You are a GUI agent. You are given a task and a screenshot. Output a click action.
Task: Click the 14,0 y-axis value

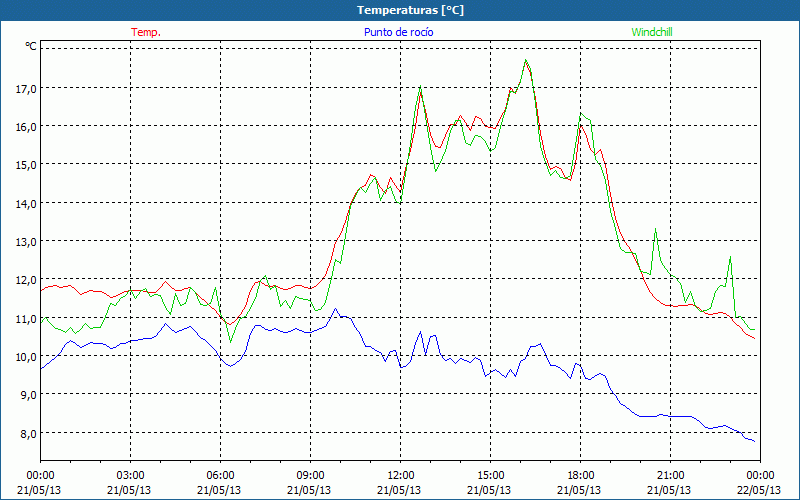coord(26,204)
